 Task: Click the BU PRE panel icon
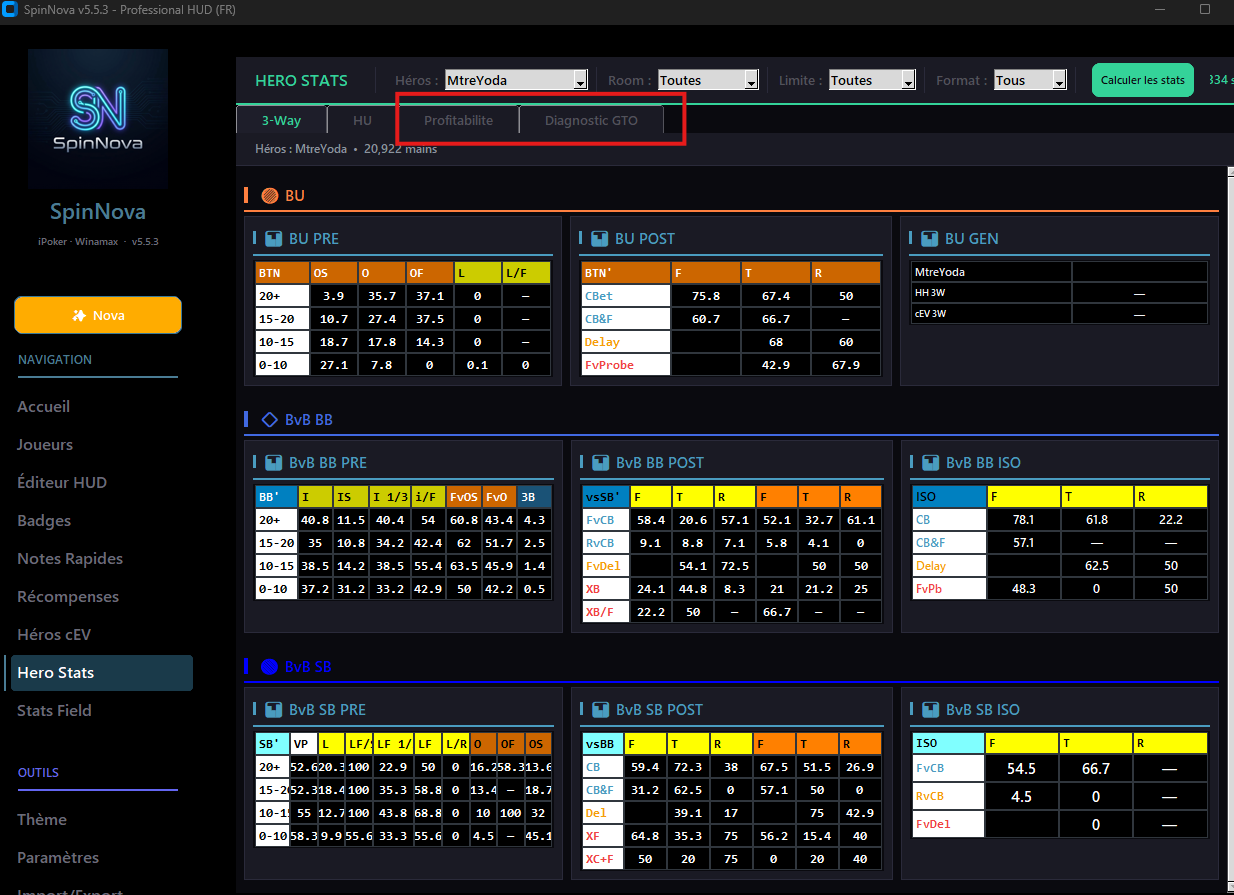tap(273, 239)
